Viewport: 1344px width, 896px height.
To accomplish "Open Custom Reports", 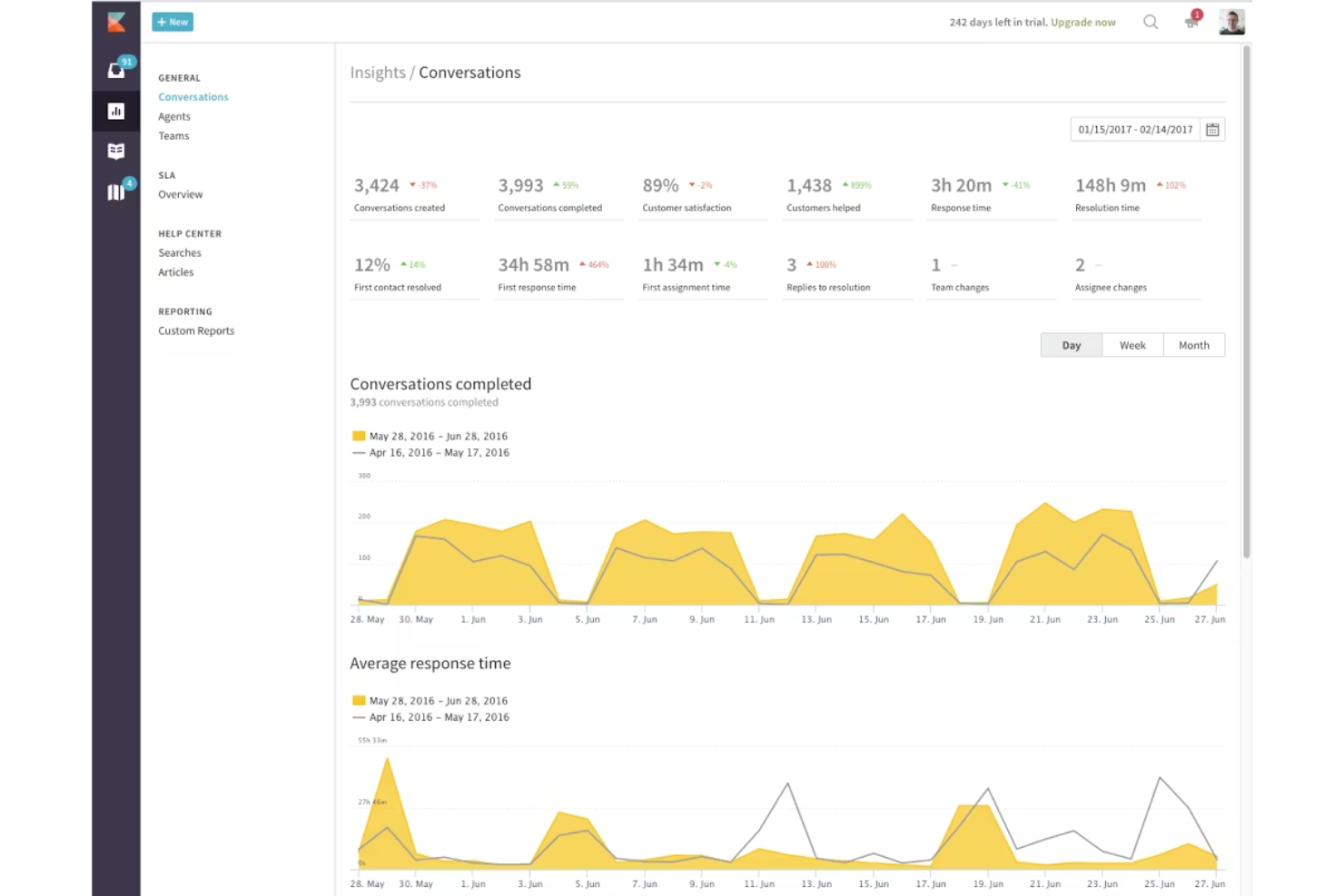I will click(196, 331).
